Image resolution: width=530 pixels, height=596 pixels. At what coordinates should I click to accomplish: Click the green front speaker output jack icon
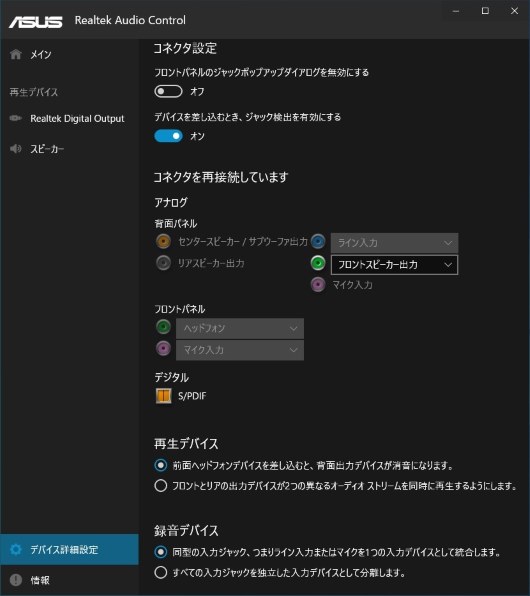tap(318, 263)
